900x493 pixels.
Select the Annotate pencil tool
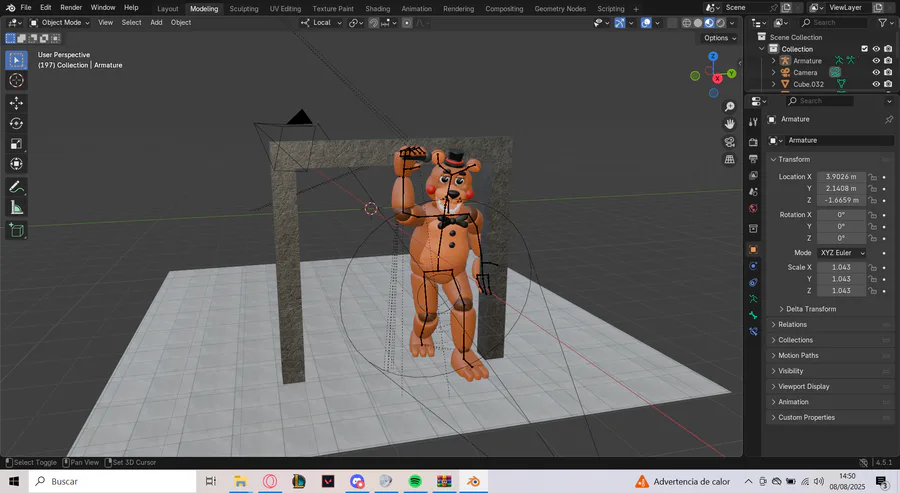tap(16, 187)
